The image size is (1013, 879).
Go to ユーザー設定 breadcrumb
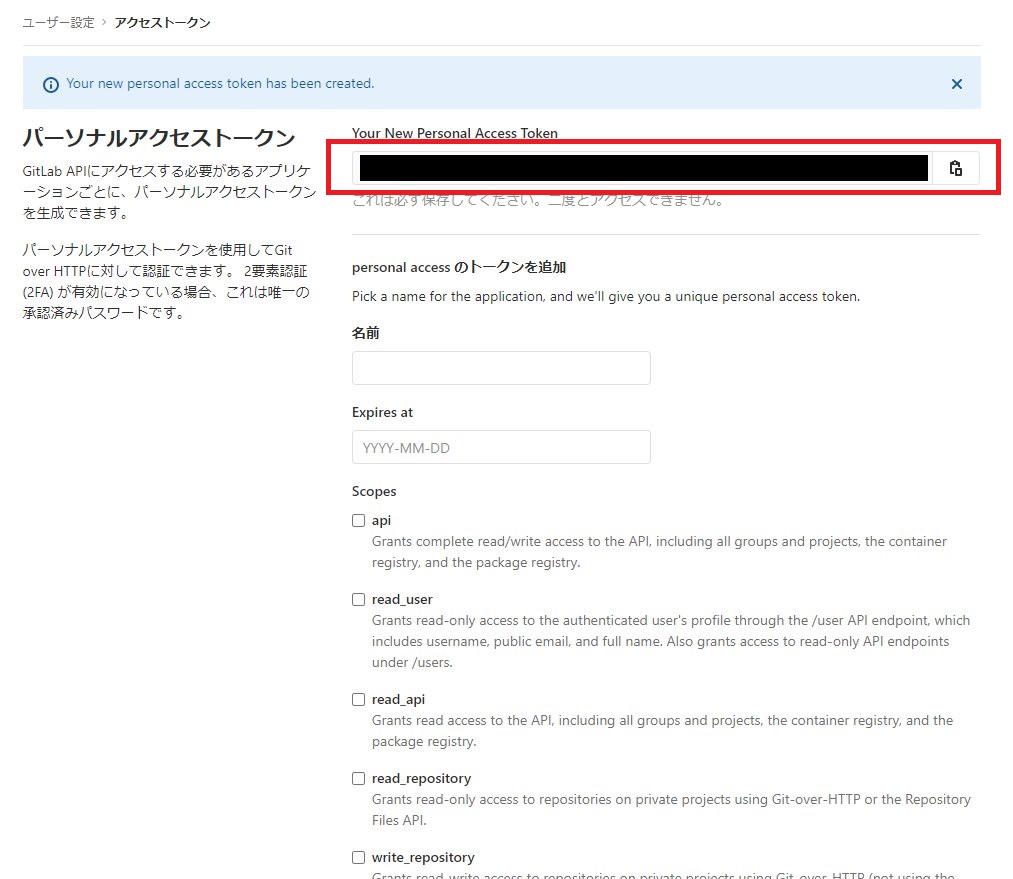point(58,23)
